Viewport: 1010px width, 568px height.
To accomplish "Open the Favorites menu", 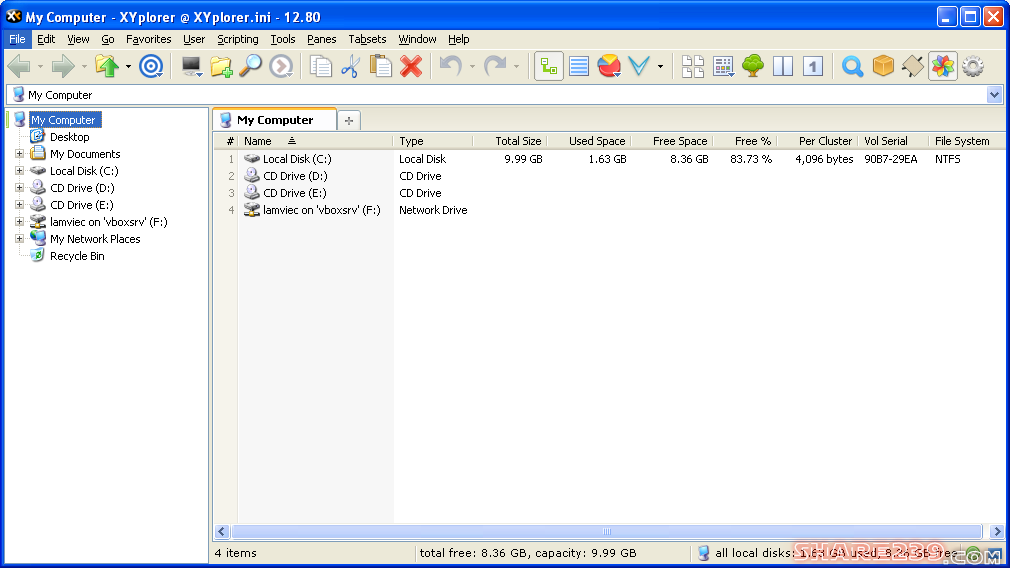I will pyautogui.click(x=149, y=39).
